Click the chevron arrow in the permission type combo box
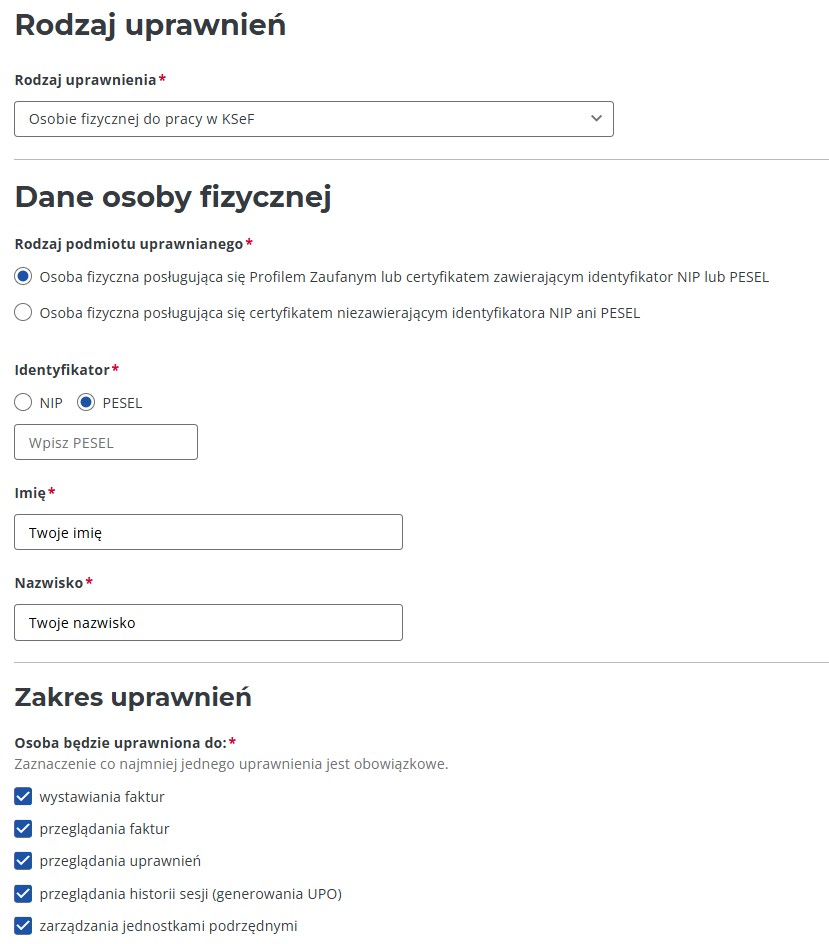This screenshot has height=944, width=829. (x=596, y=119)
